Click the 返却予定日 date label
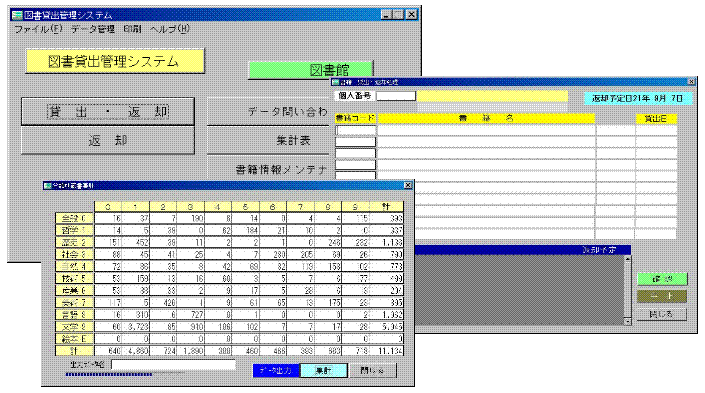 pos(638,98)
